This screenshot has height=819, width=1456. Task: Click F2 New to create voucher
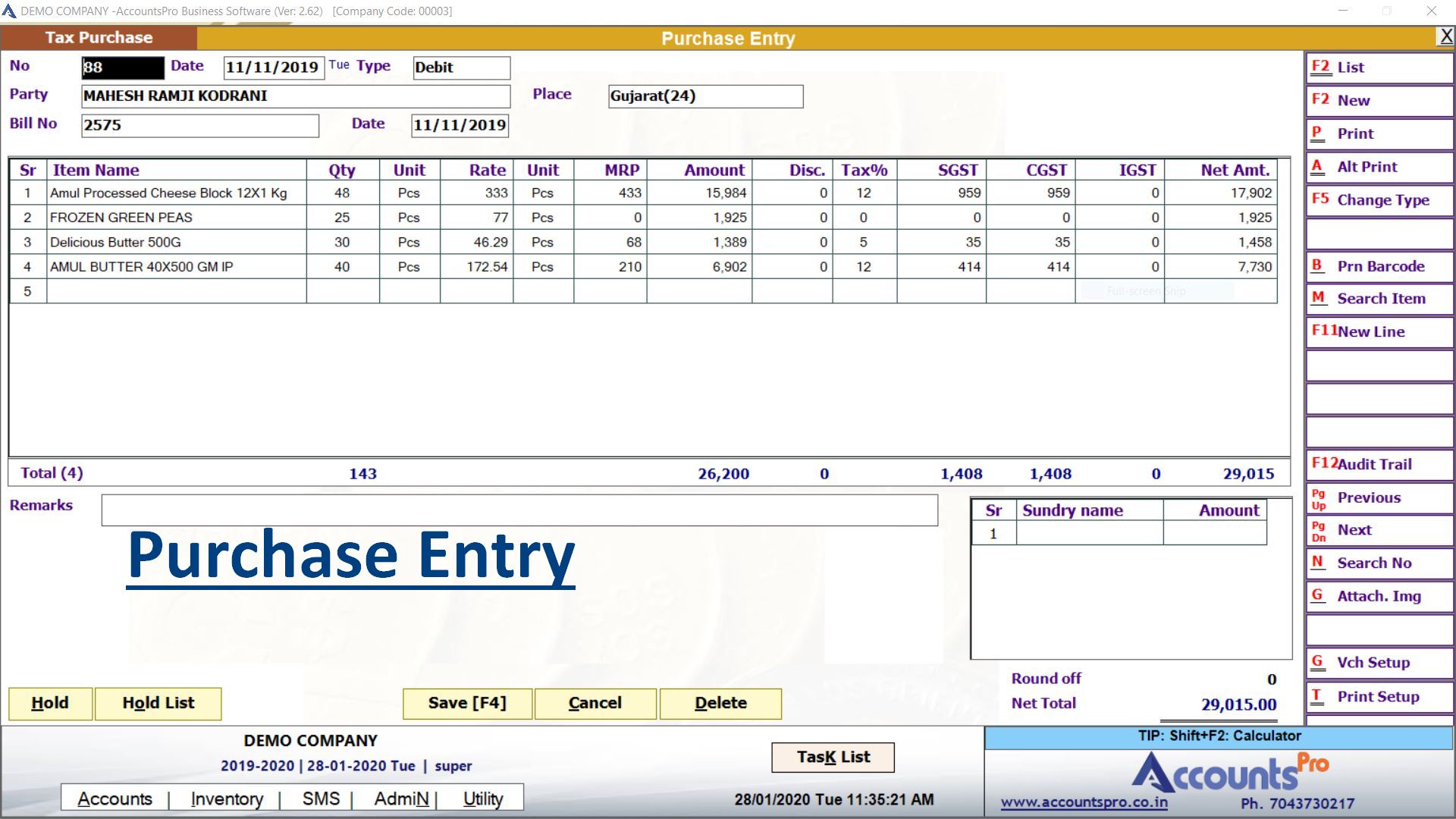(1379, 101)
